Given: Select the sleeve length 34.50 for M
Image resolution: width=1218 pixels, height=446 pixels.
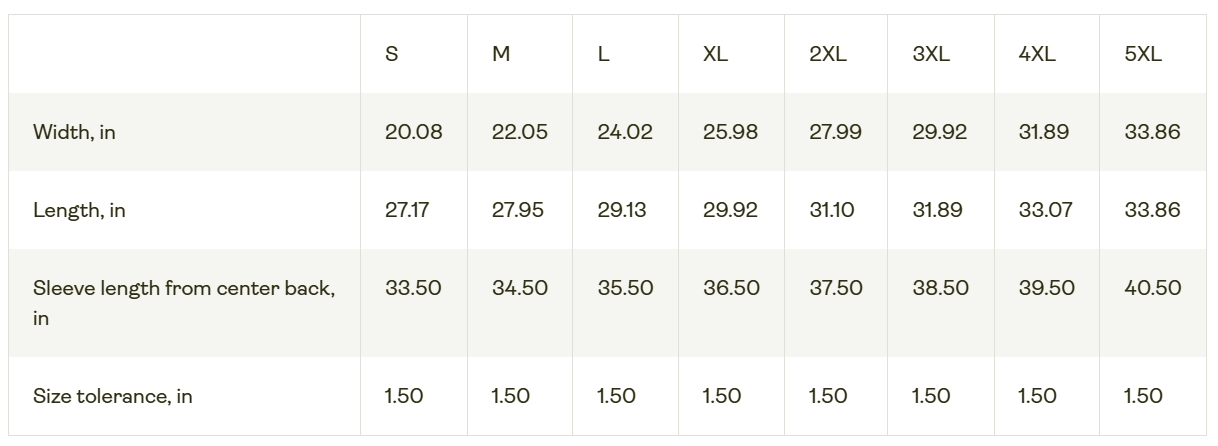Looking at the screenshot, I should point(520,288).
